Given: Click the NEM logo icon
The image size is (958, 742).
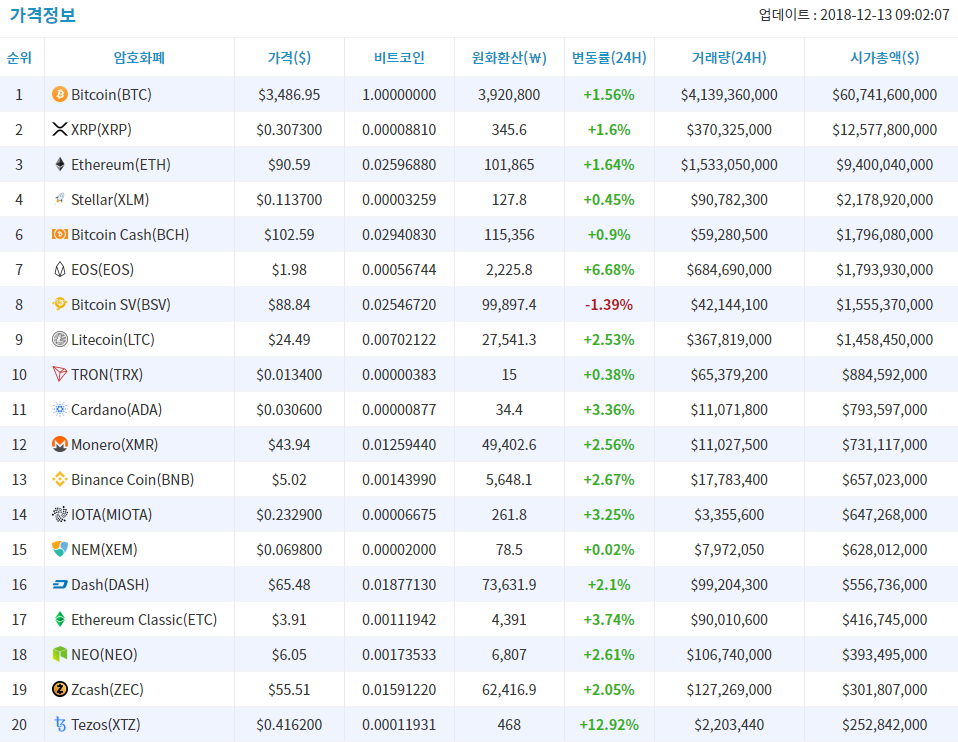Looking at the screenshot, I should pyautogui.click(x=59, y=549).
